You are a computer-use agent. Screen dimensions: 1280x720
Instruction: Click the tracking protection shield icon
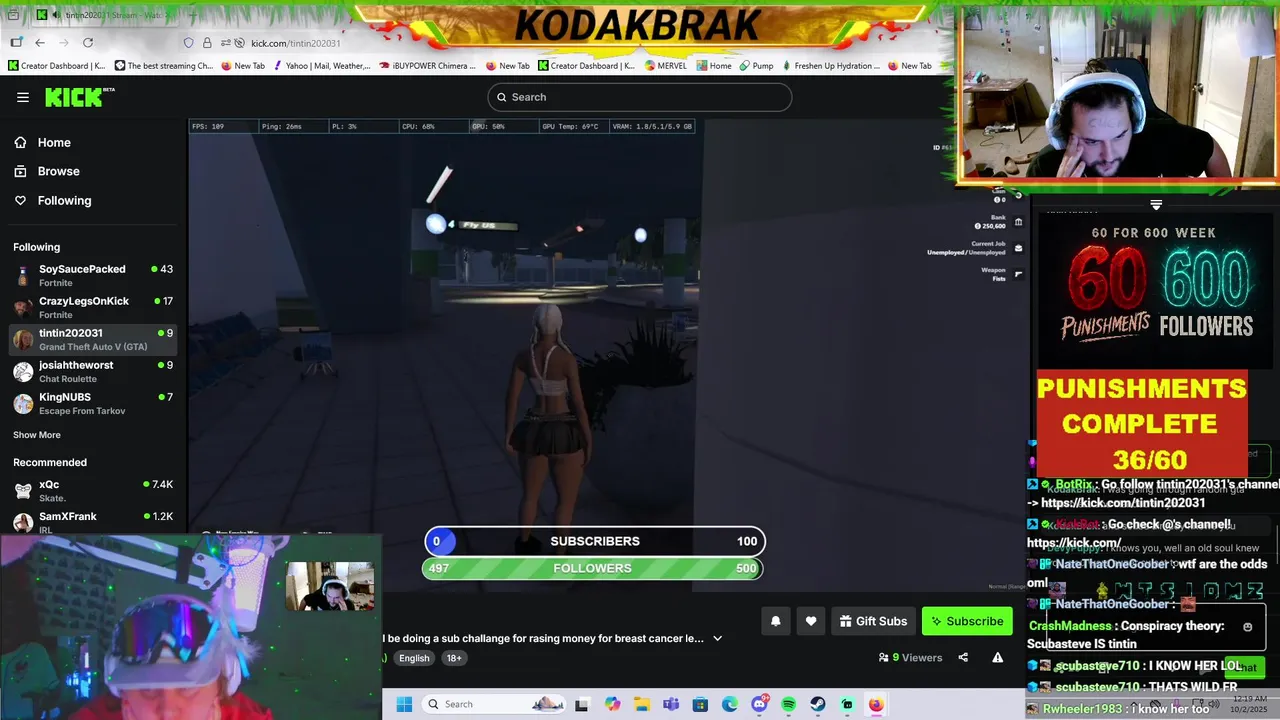(x=188, y=43)
